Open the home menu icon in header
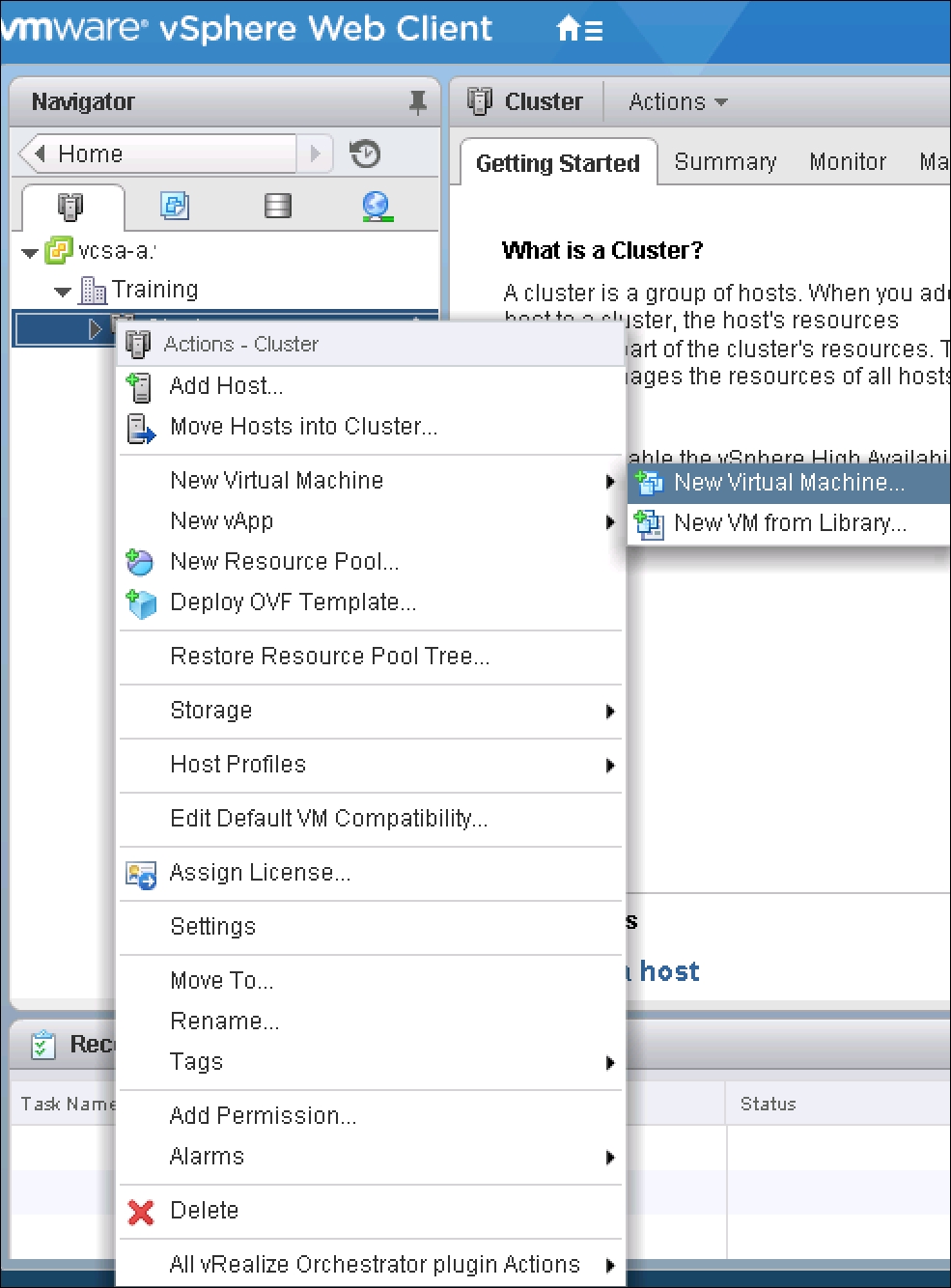This screenshot has width=951, height=1288. [x=579, y=29]
